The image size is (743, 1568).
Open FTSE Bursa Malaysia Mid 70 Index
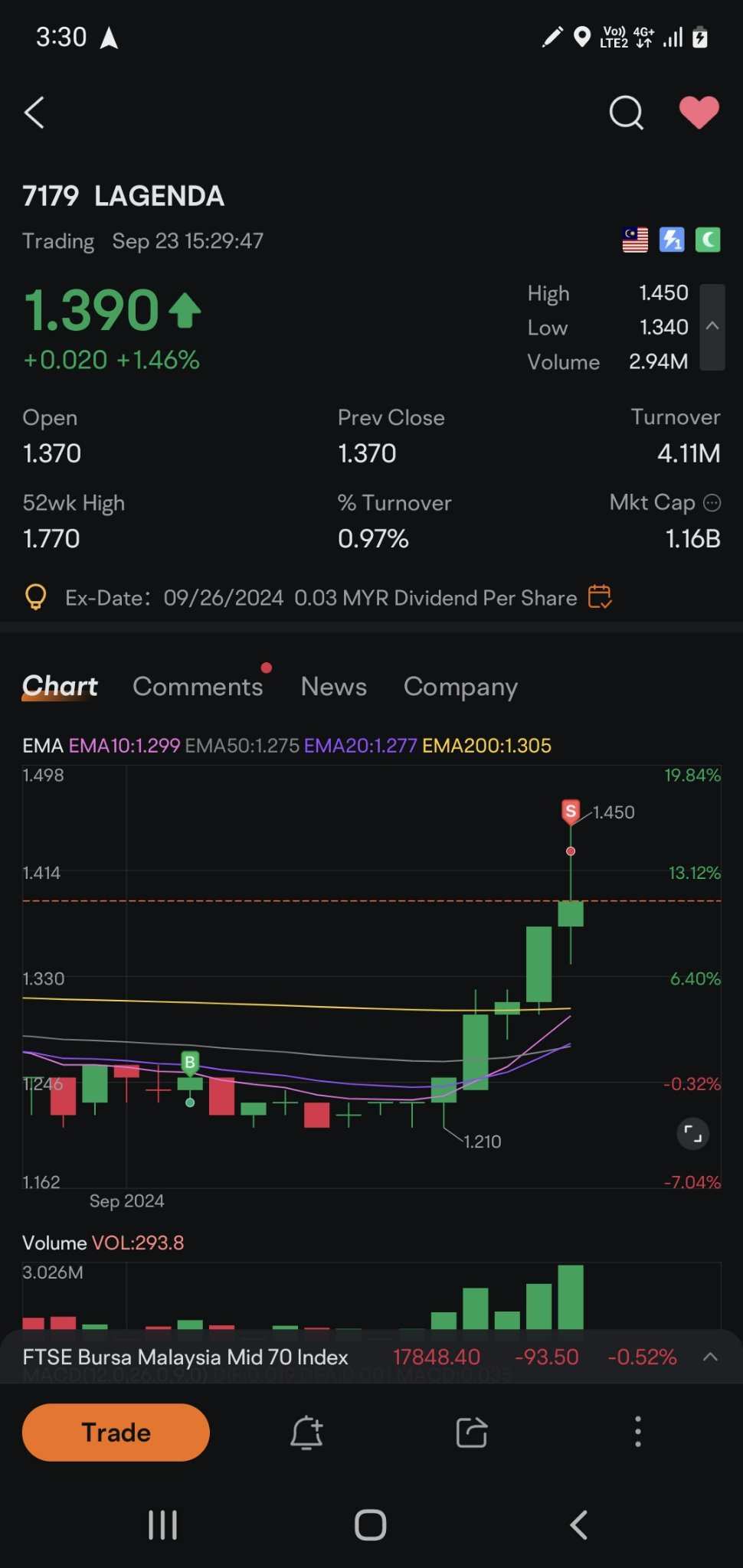(185, 1357)
